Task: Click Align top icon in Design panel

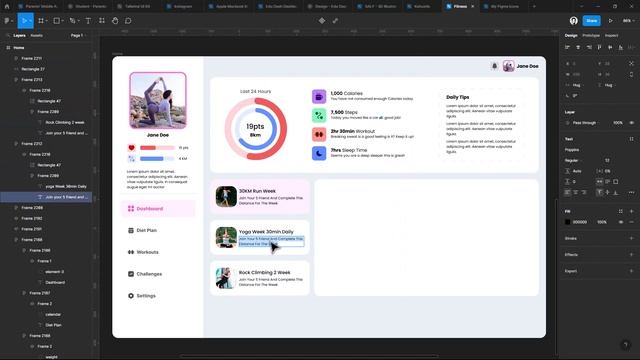Action: 599,47
